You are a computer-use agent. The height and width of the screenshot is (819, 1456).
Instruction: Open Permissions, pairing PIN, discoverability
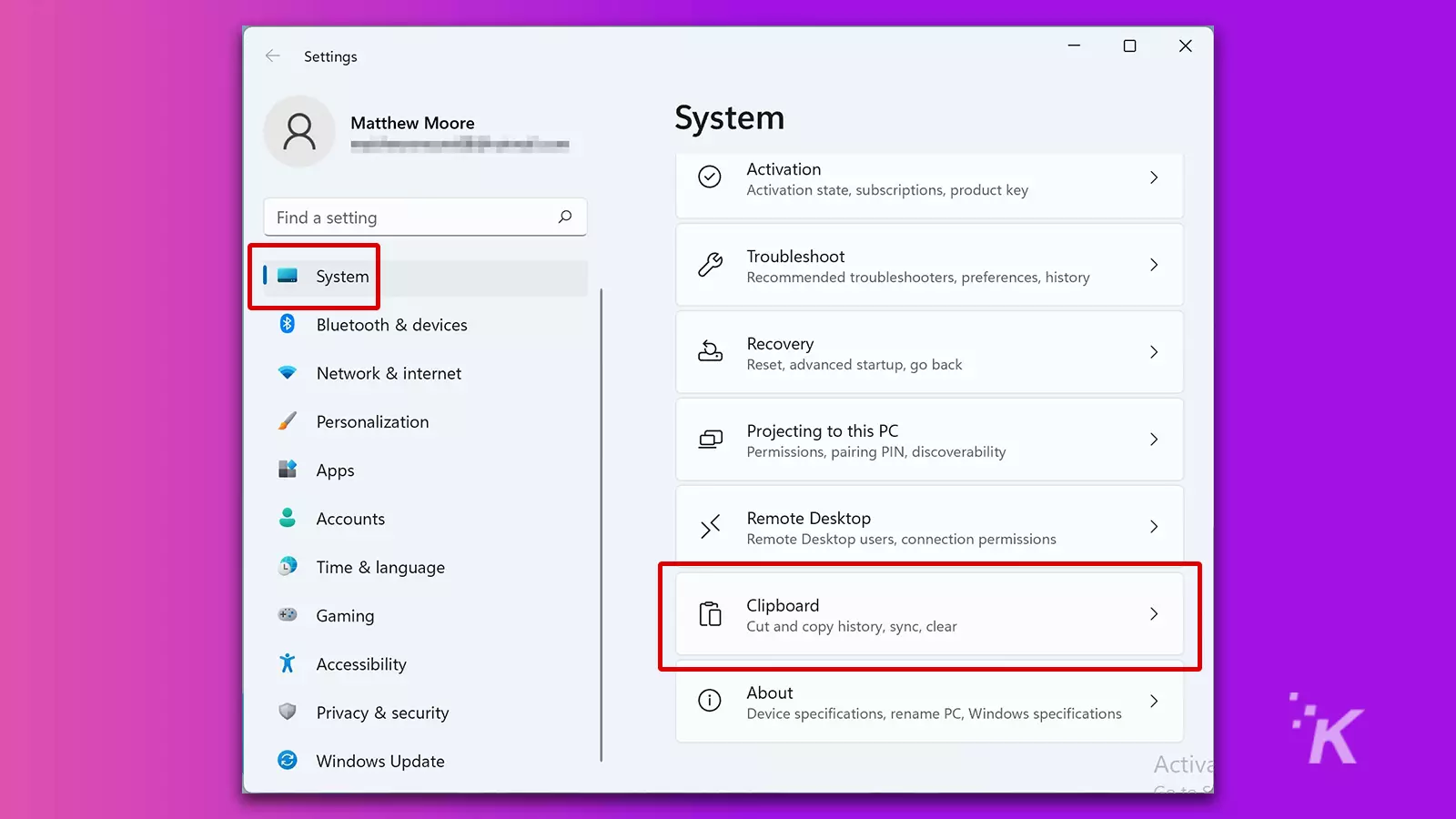(x=876, y=452)
